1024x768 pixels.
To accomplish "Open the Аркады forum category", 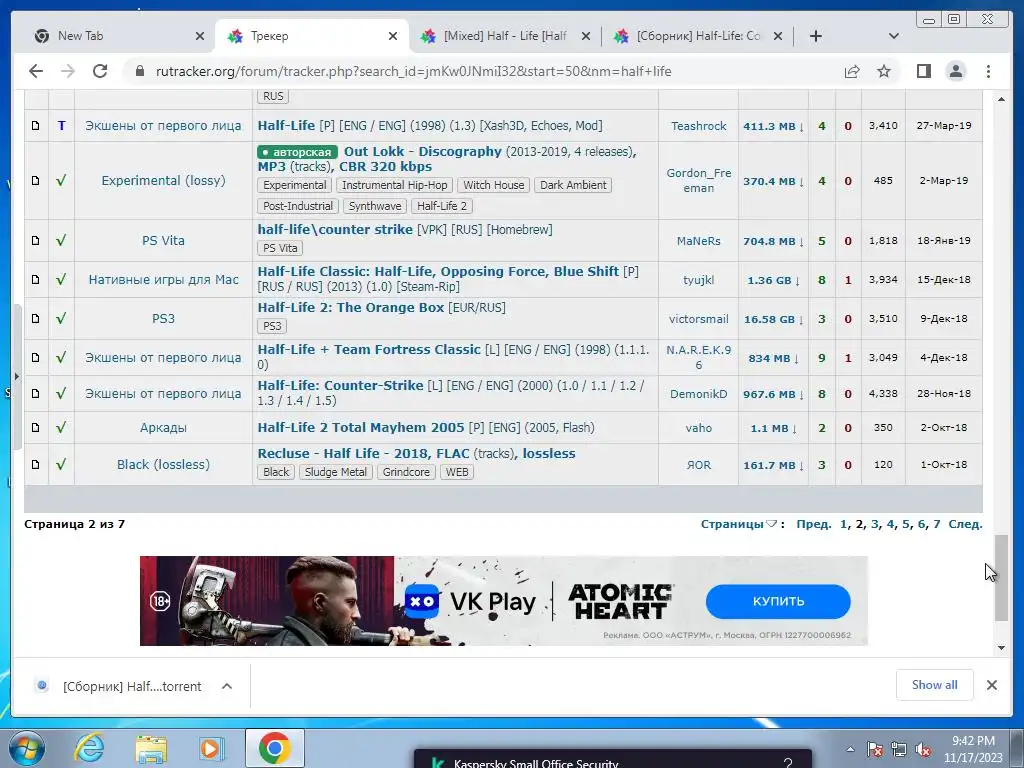I will point(163,428).
